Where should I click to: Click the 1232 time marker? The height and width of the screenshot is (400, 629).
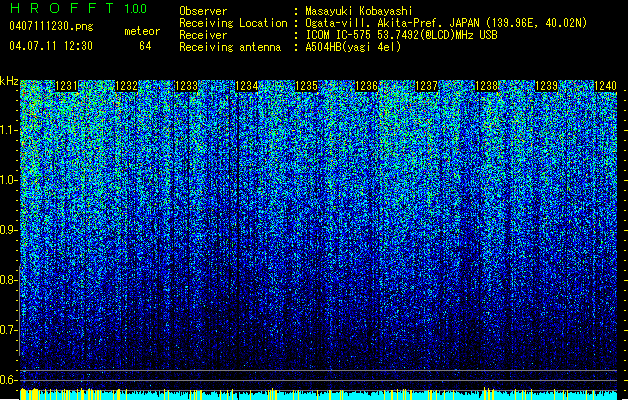pos(126,86)
